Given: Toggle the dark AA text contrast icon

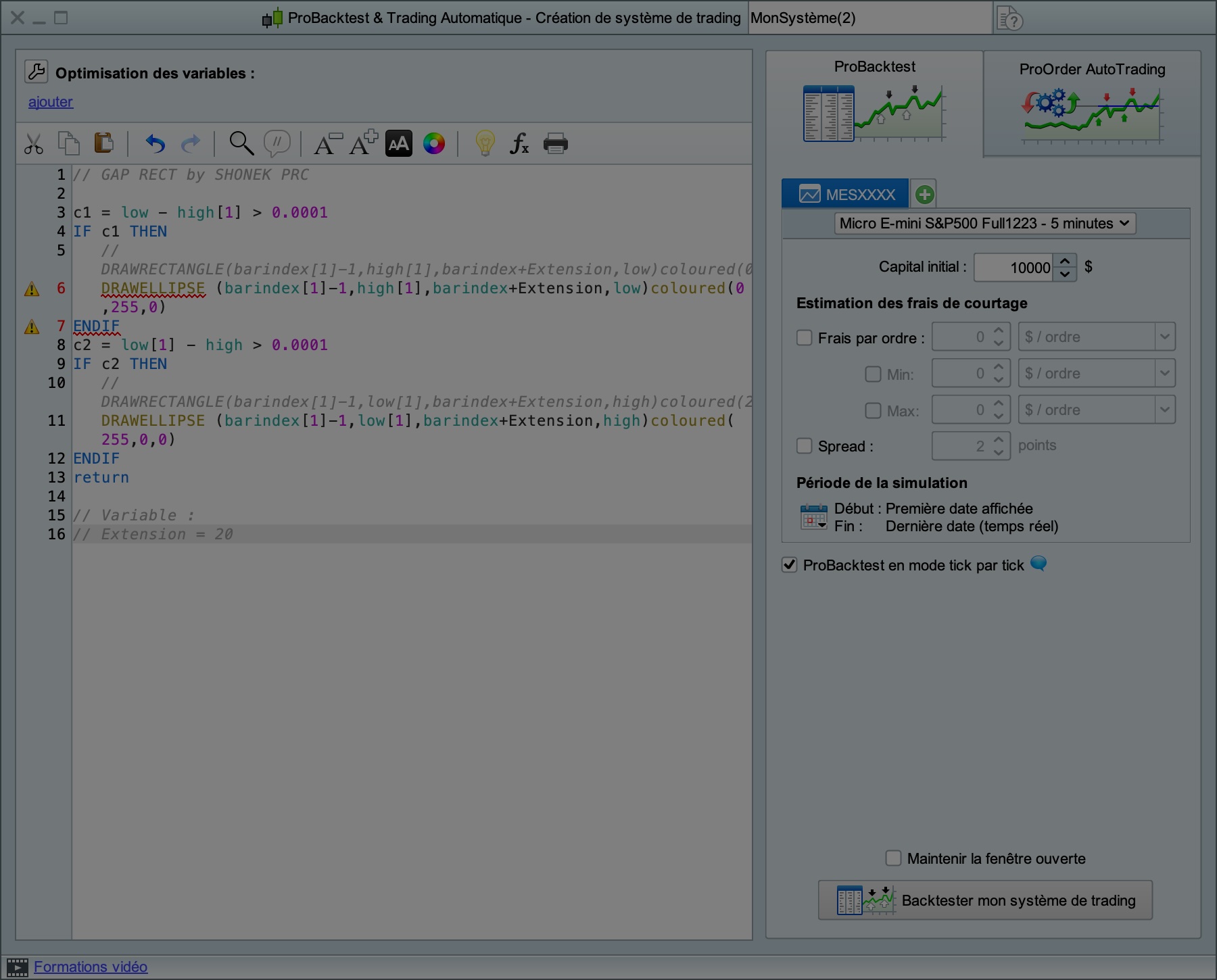Looking at the screenshot, I should pos(399,143).
